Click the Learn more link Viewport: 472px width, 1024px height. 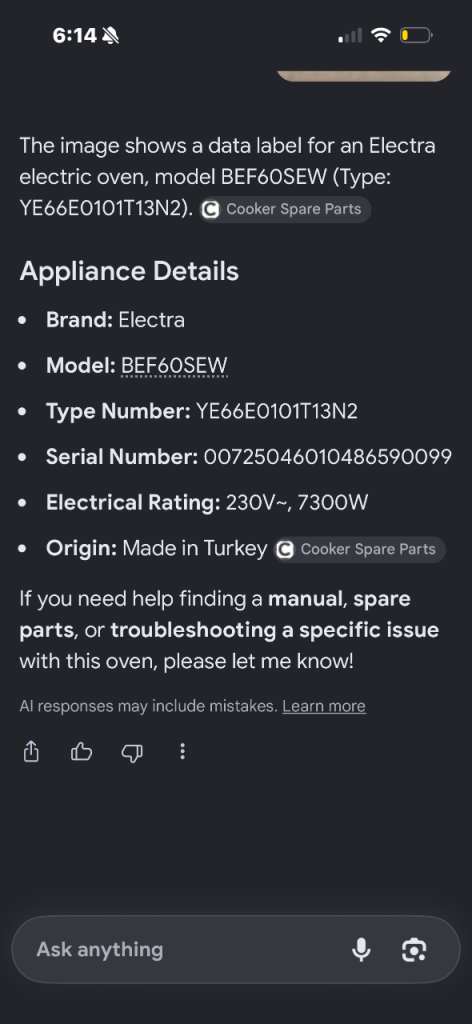(x=324, y=706)
